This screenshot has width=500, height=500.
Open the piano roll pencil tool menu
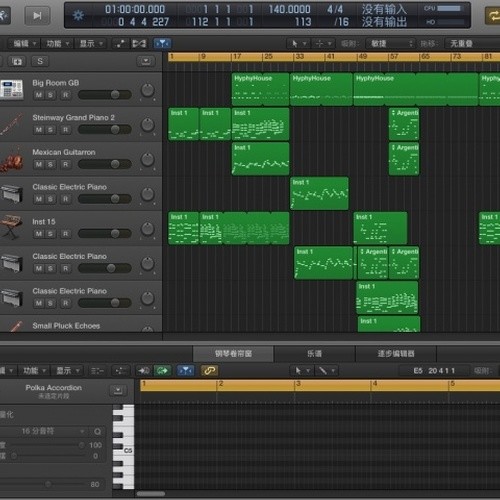click(x=327, y=371)
